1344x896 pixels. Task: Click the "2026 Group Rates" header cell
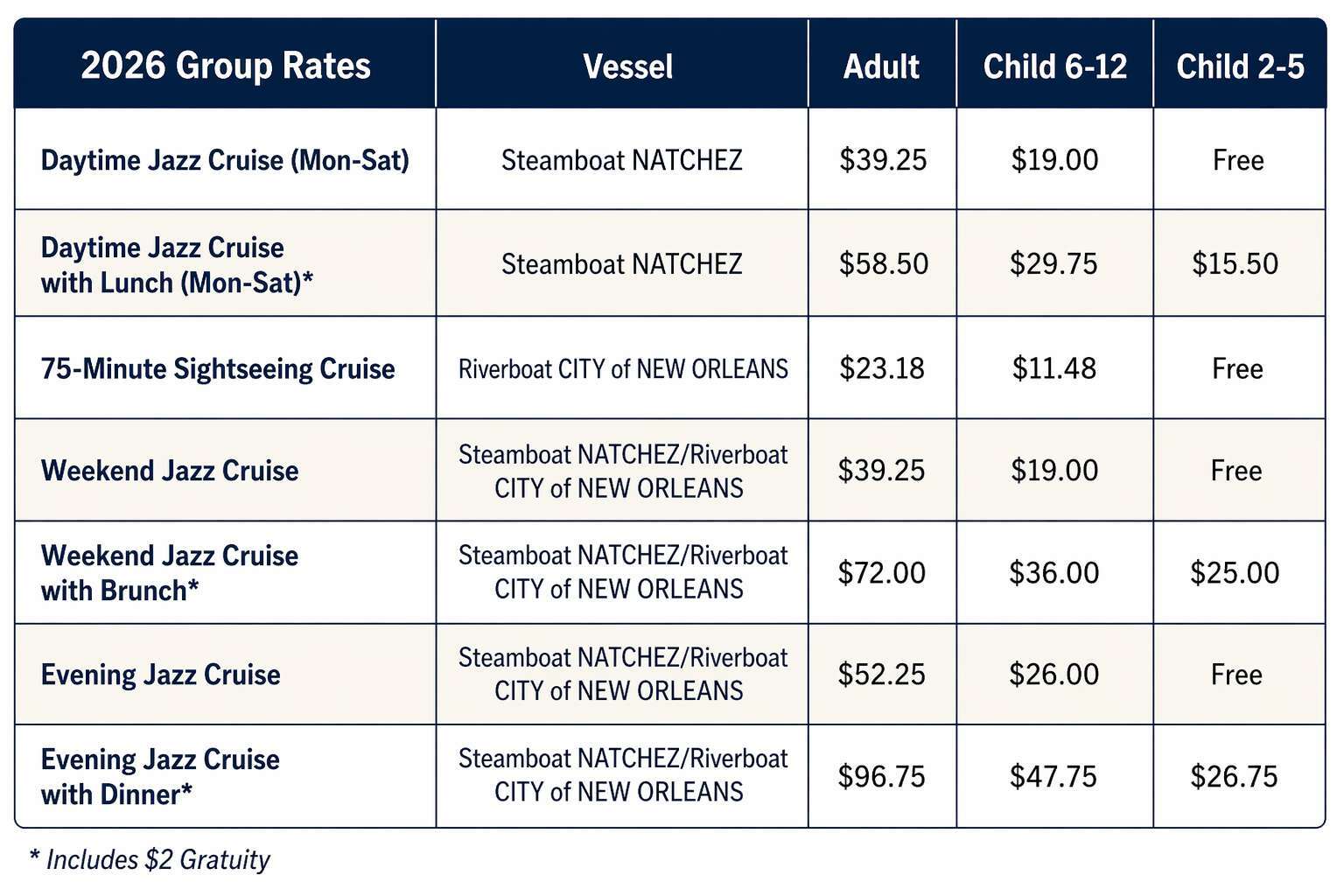coord(225,66)
